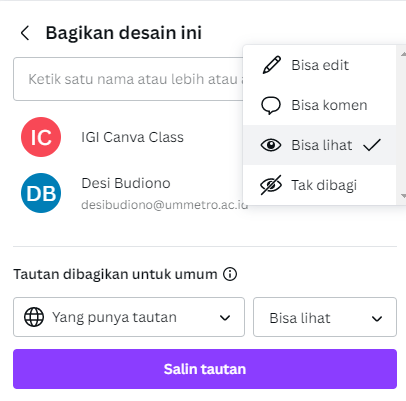This screenshot has width=406, height=401.
Task: Expand the Yang punya tautan dropdown
Action: [x=129, y=317]
